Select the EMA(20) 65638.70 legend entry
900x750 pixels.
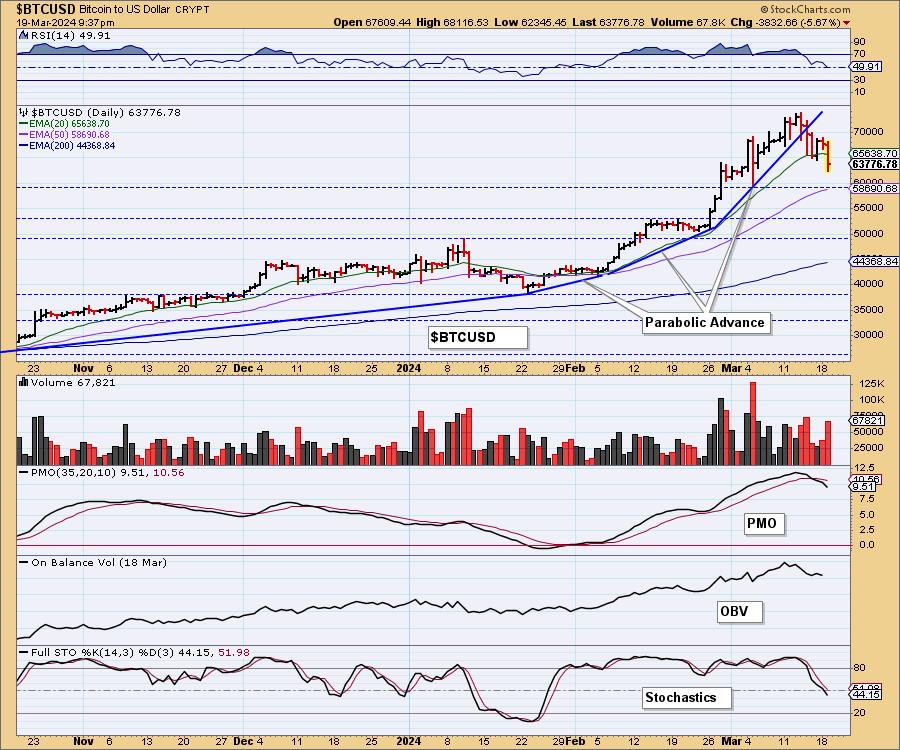click(x=64, y=123)
